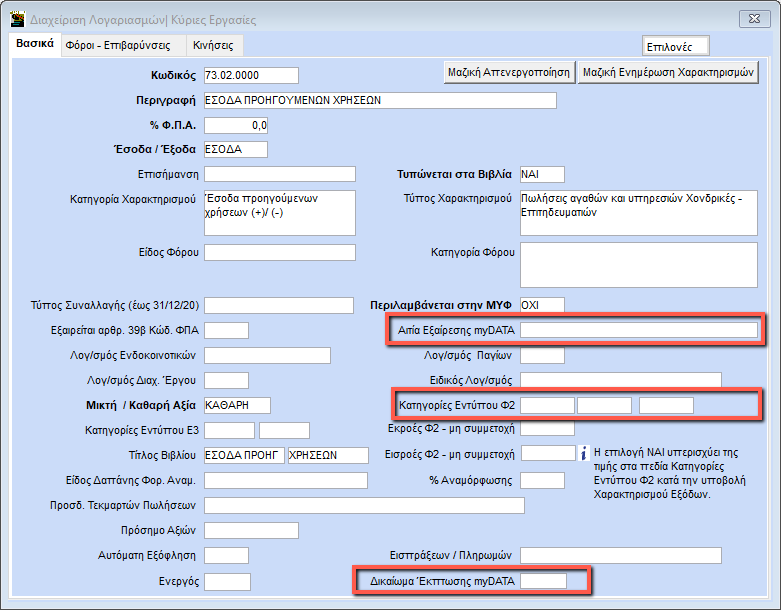Click into the Κωδικός field
The width and height of the screenshot is (781, 610).
(x=250, y=75)
